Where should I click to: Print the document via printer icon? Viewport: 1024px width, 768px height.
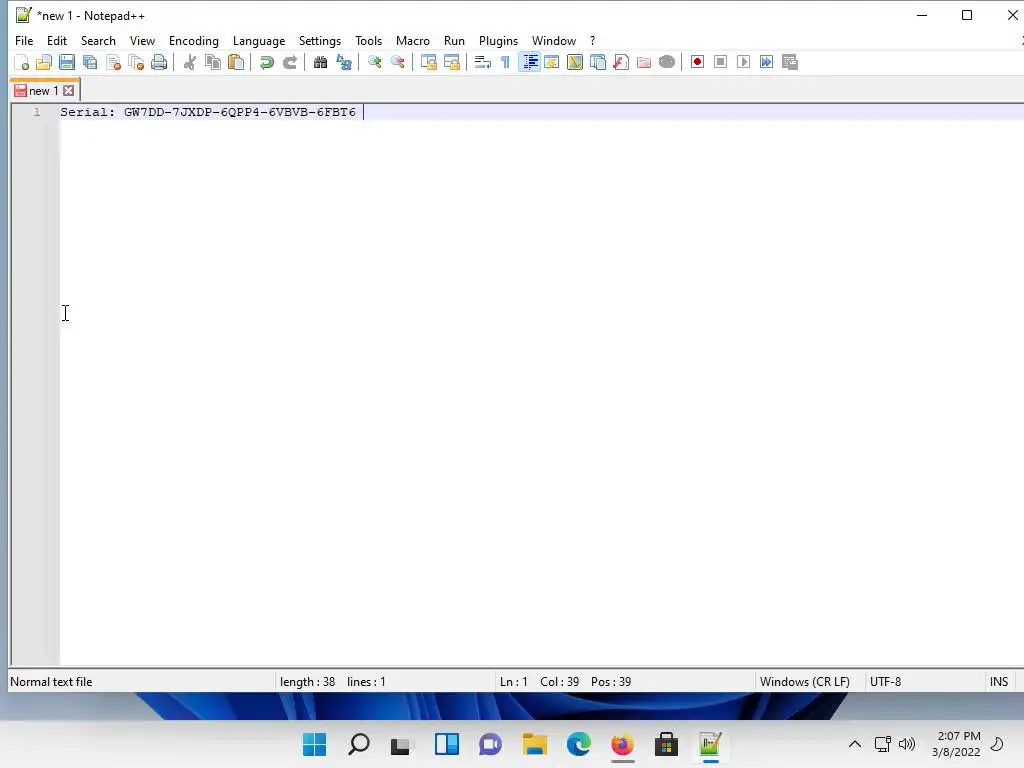[x=159, y=62]
